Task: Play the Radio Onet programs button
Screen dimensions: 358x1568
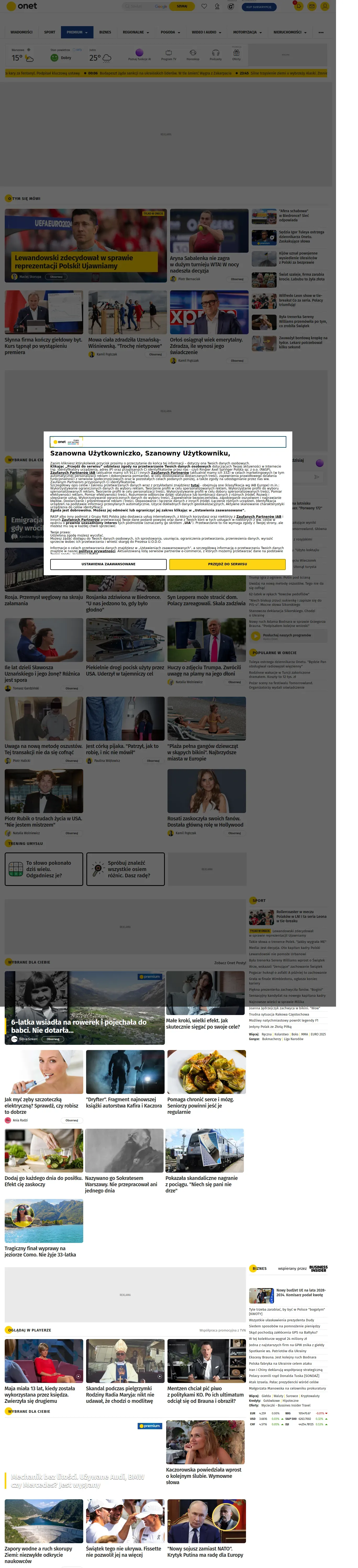Action: pos(255,636)
